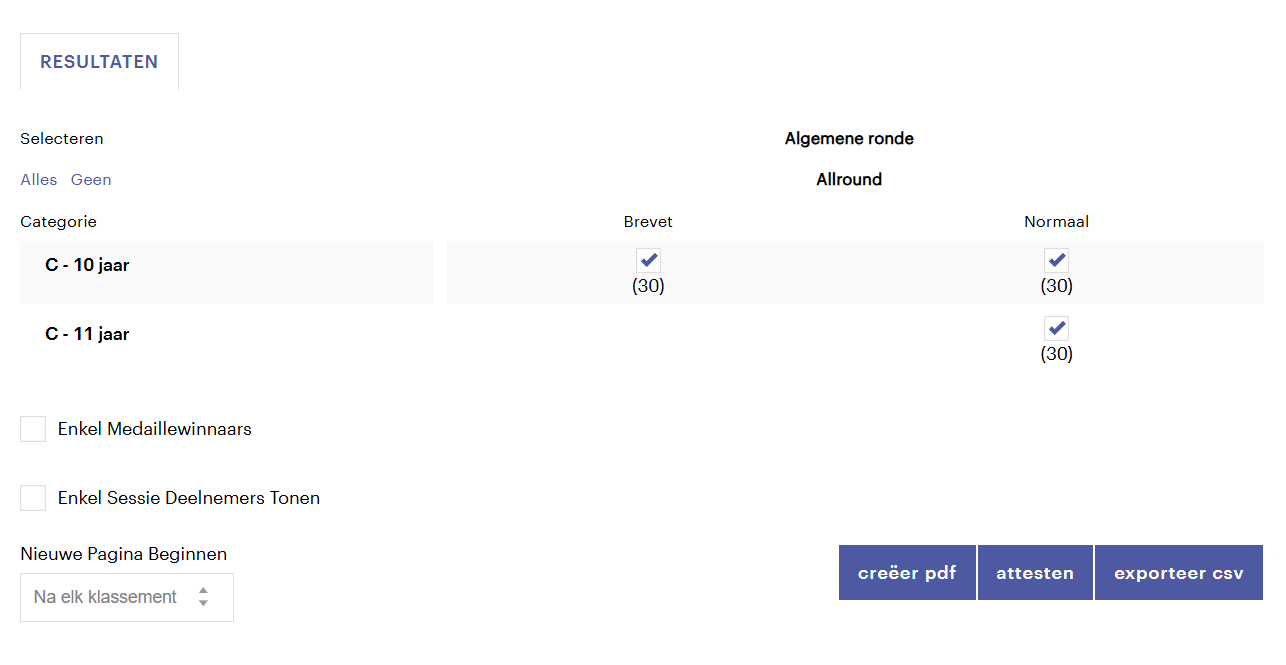Click the Alles select-all link
The width and height of the screenshot is (1286, 665).
tap(39, 180)
